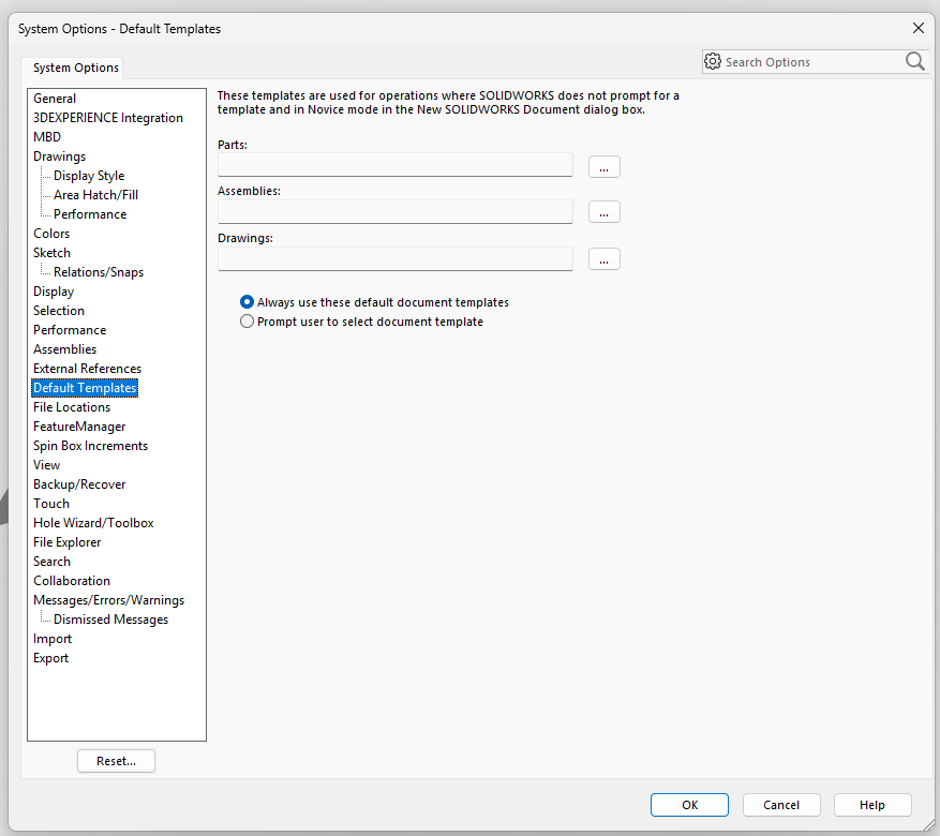Open the Colors options
Image resolution: width=940 pixels, height=836 pixels.
point(52,233)
